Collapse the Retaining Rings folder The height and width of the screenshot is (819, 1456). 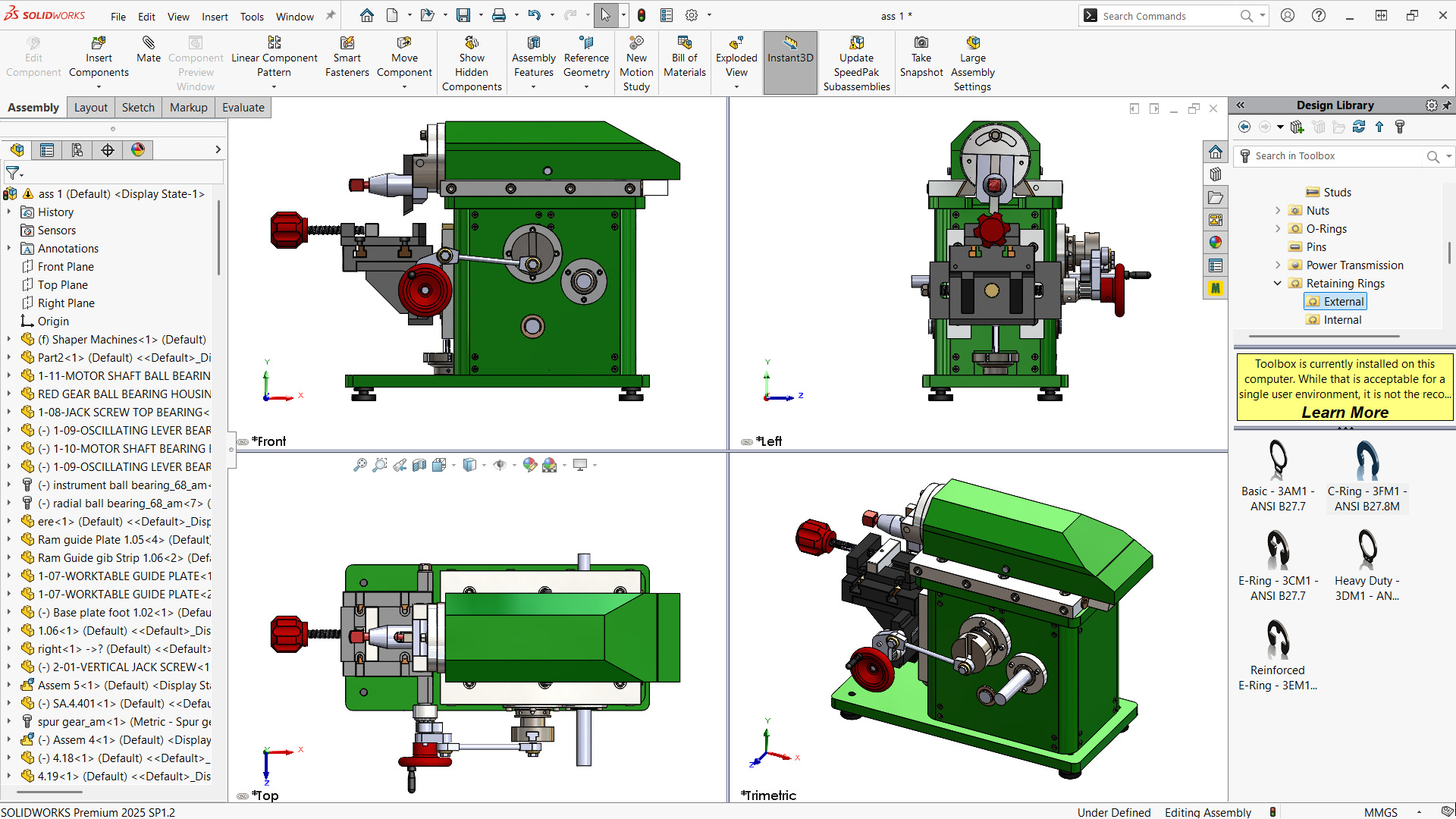1278,284
